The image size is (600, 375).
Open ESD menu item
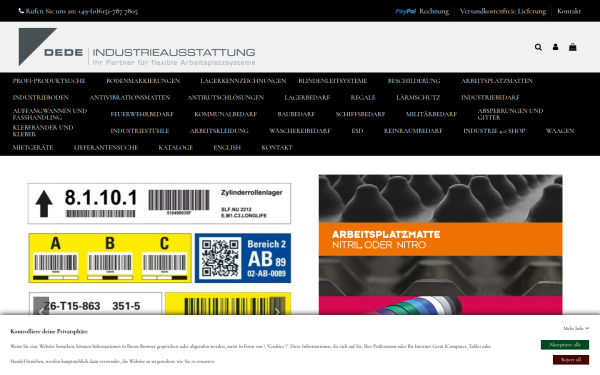[357, 131]
